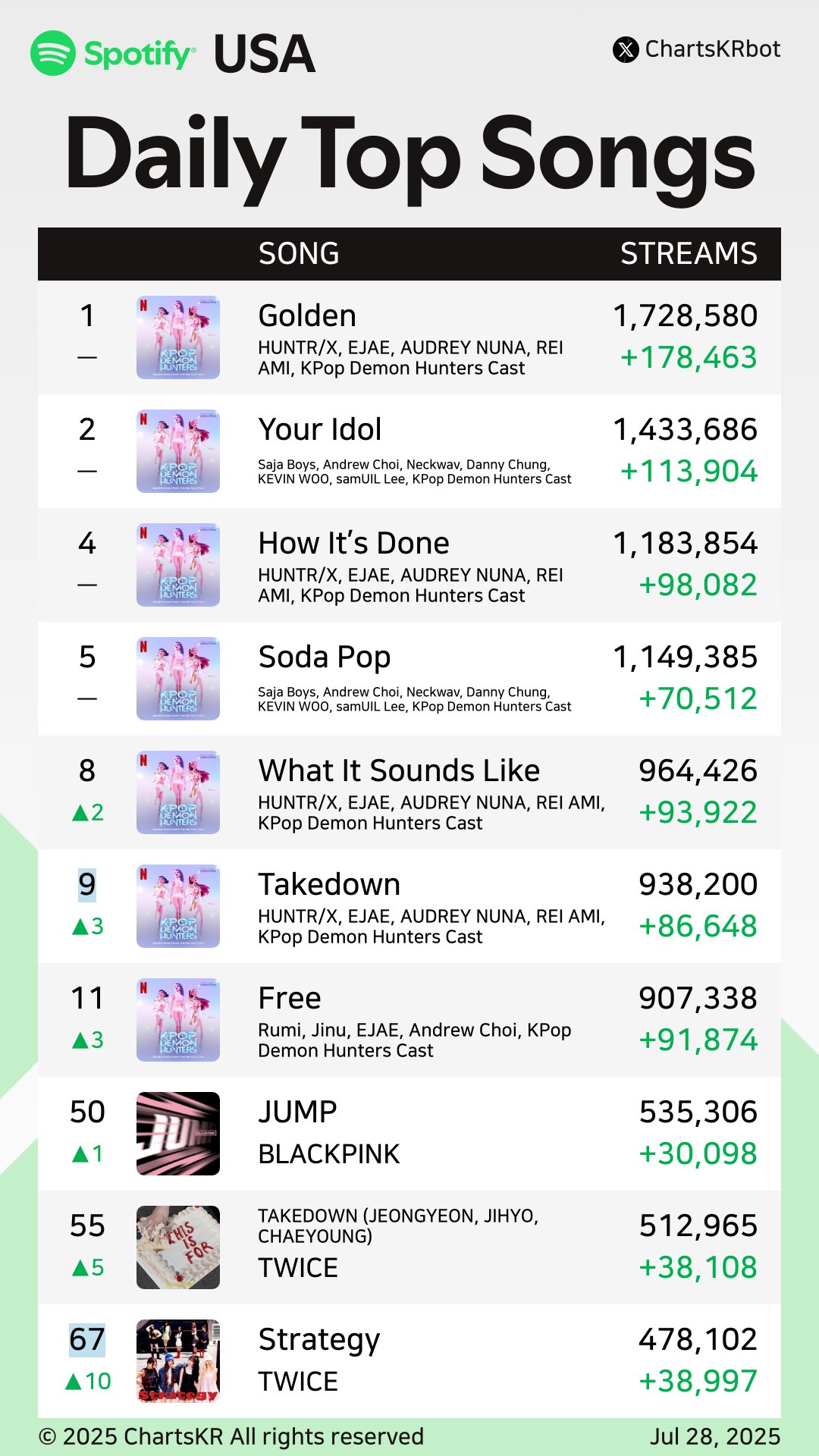This screenshot has height=1456, width=819.
Task: Click the X logo beside ChartsKRbot
Action: click(x=626, y=50)
